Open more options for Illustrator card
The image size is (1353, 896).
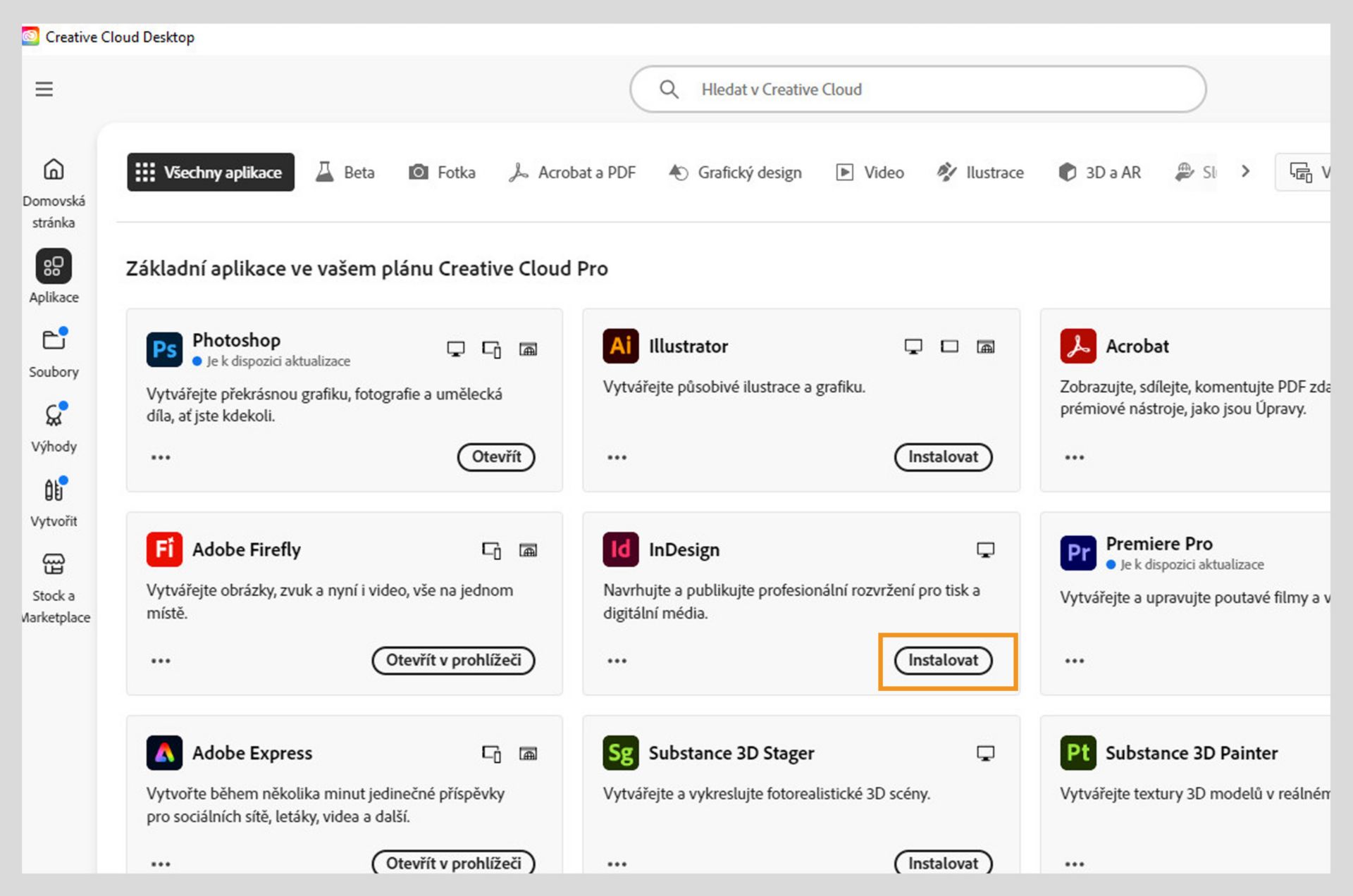click(617, 457)
